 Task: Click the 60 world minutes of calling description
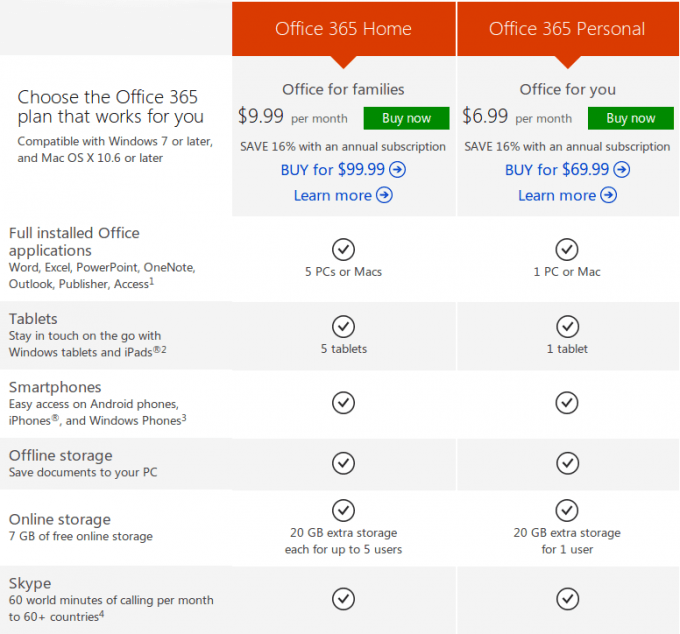tap(111, 608)
